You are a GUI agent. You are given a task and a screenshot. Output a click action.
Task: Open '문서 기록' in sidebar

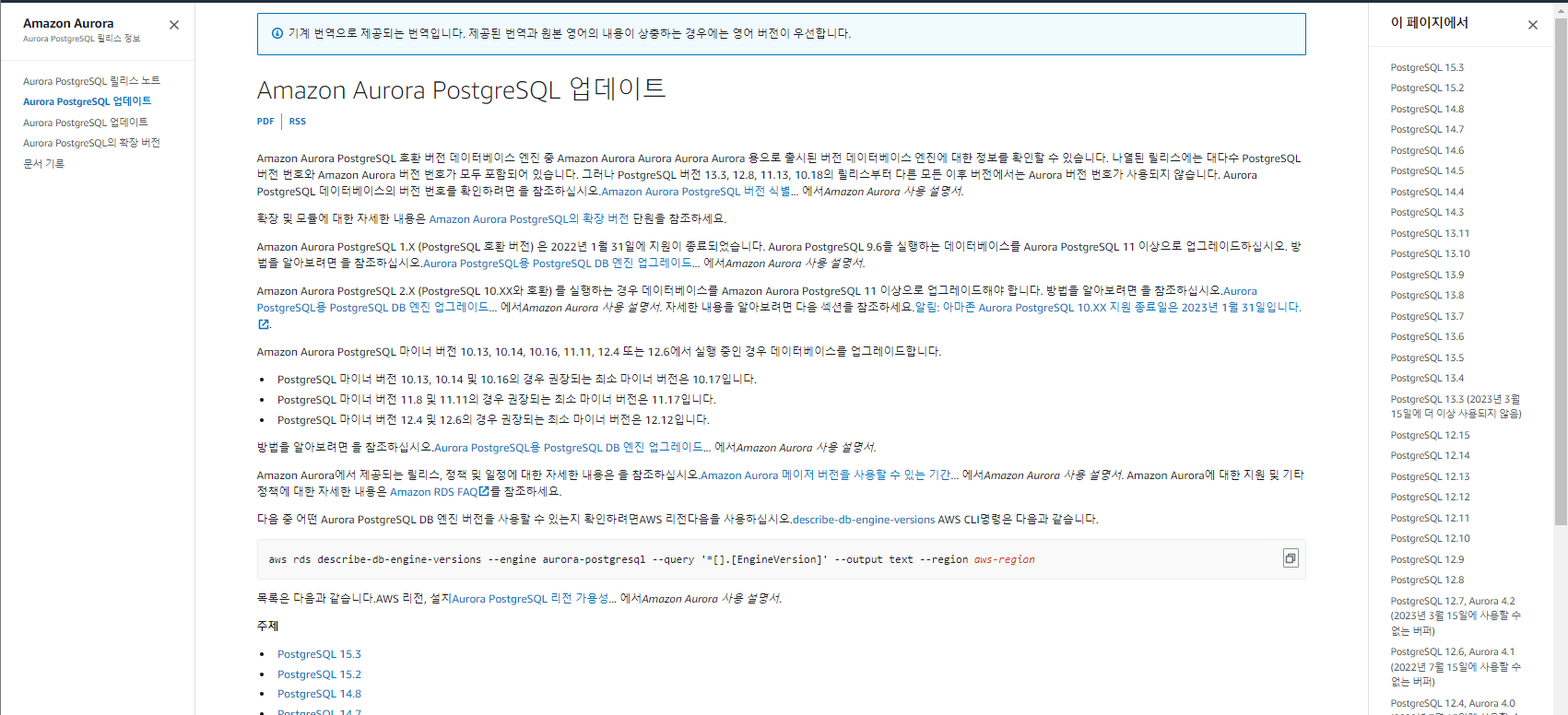tap(43, 163)
